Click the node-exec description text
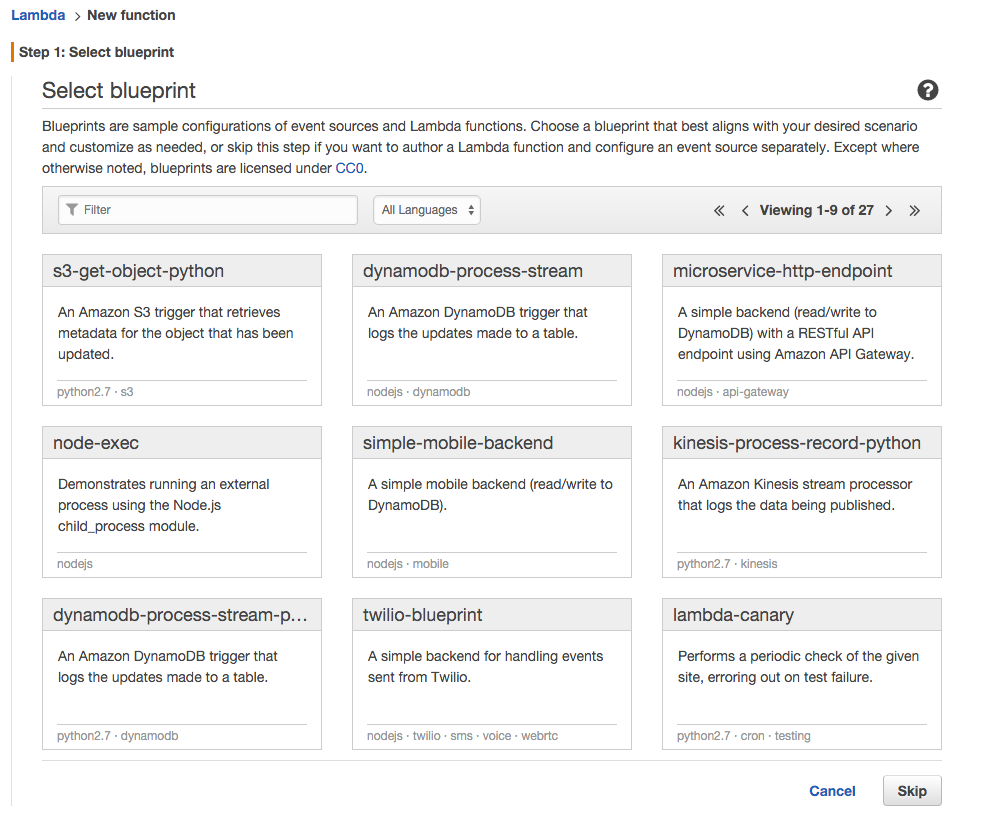Image resolution: width=1008 pixels, height=817 pixels. 163,505
